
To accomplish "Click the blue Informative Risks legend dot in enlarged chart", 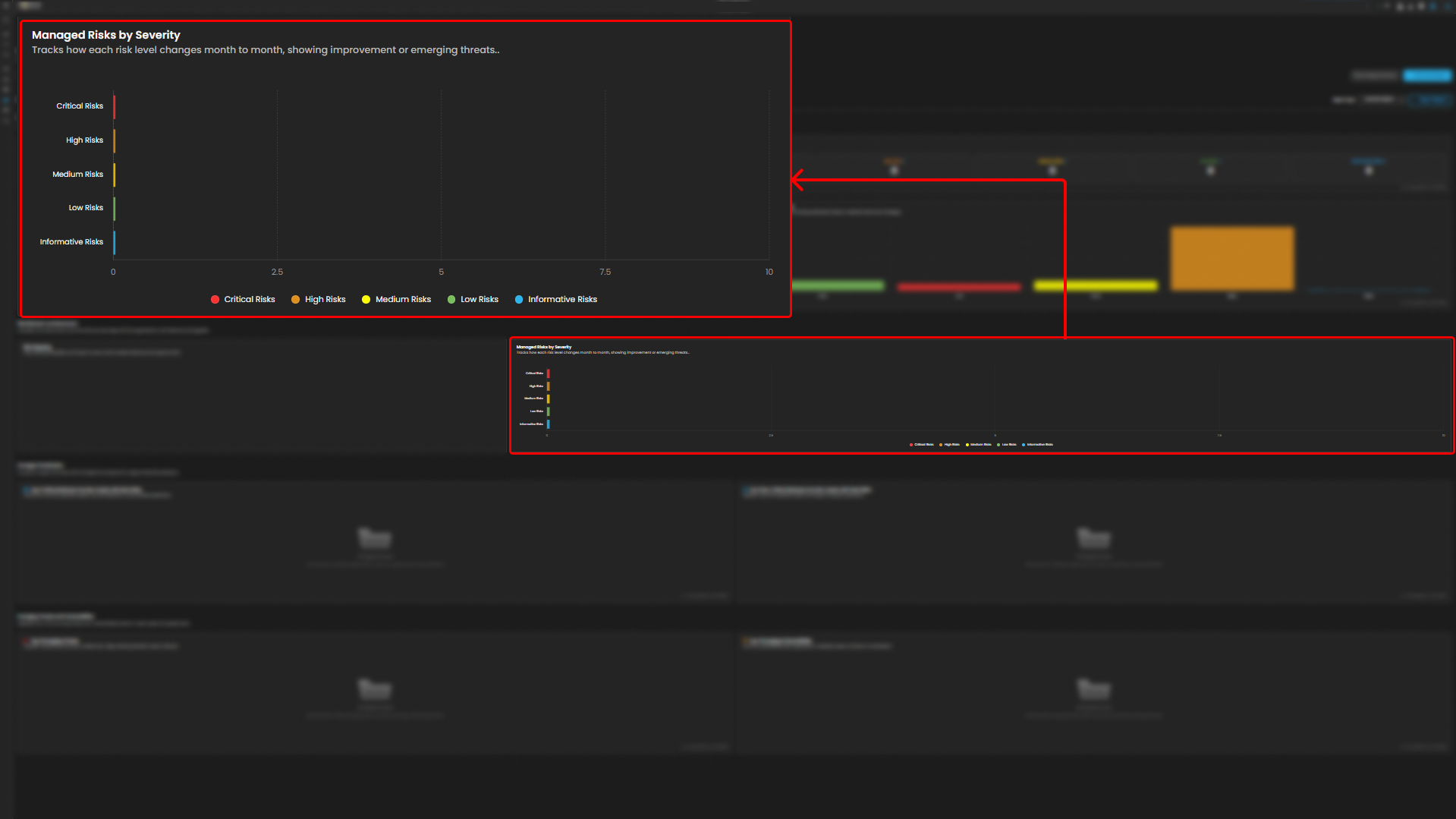I will [519, 300].
